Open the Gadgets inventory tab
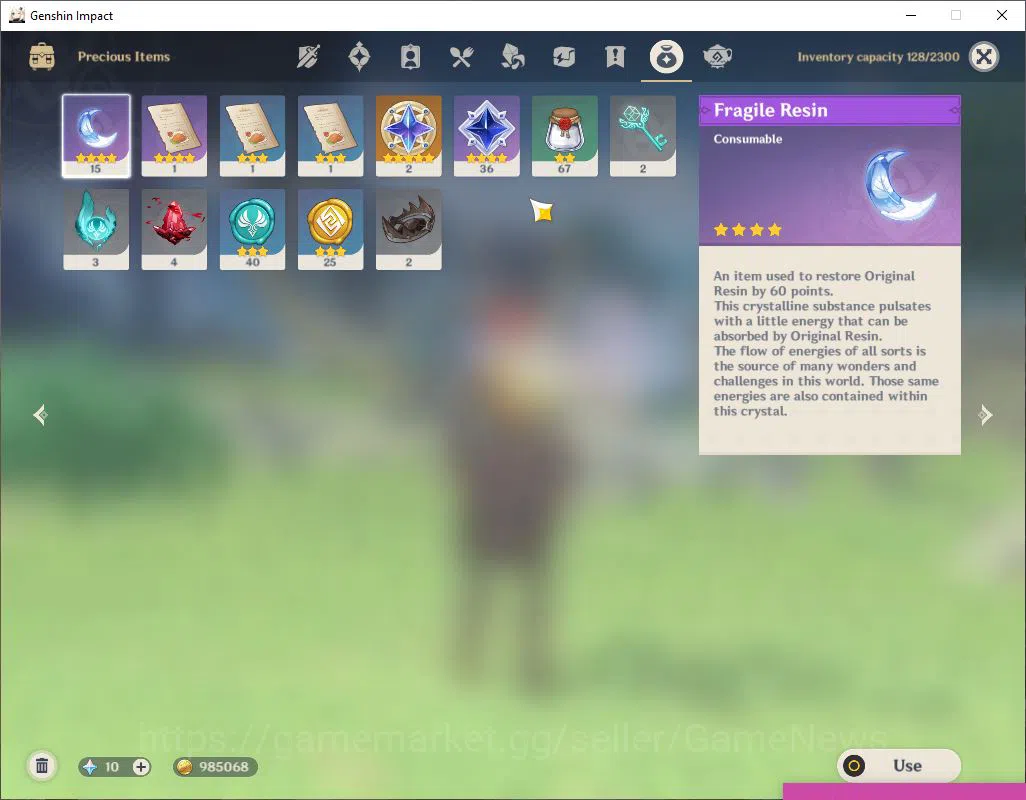The width and height of the screenshot is (1026, 800). [563, 57]
